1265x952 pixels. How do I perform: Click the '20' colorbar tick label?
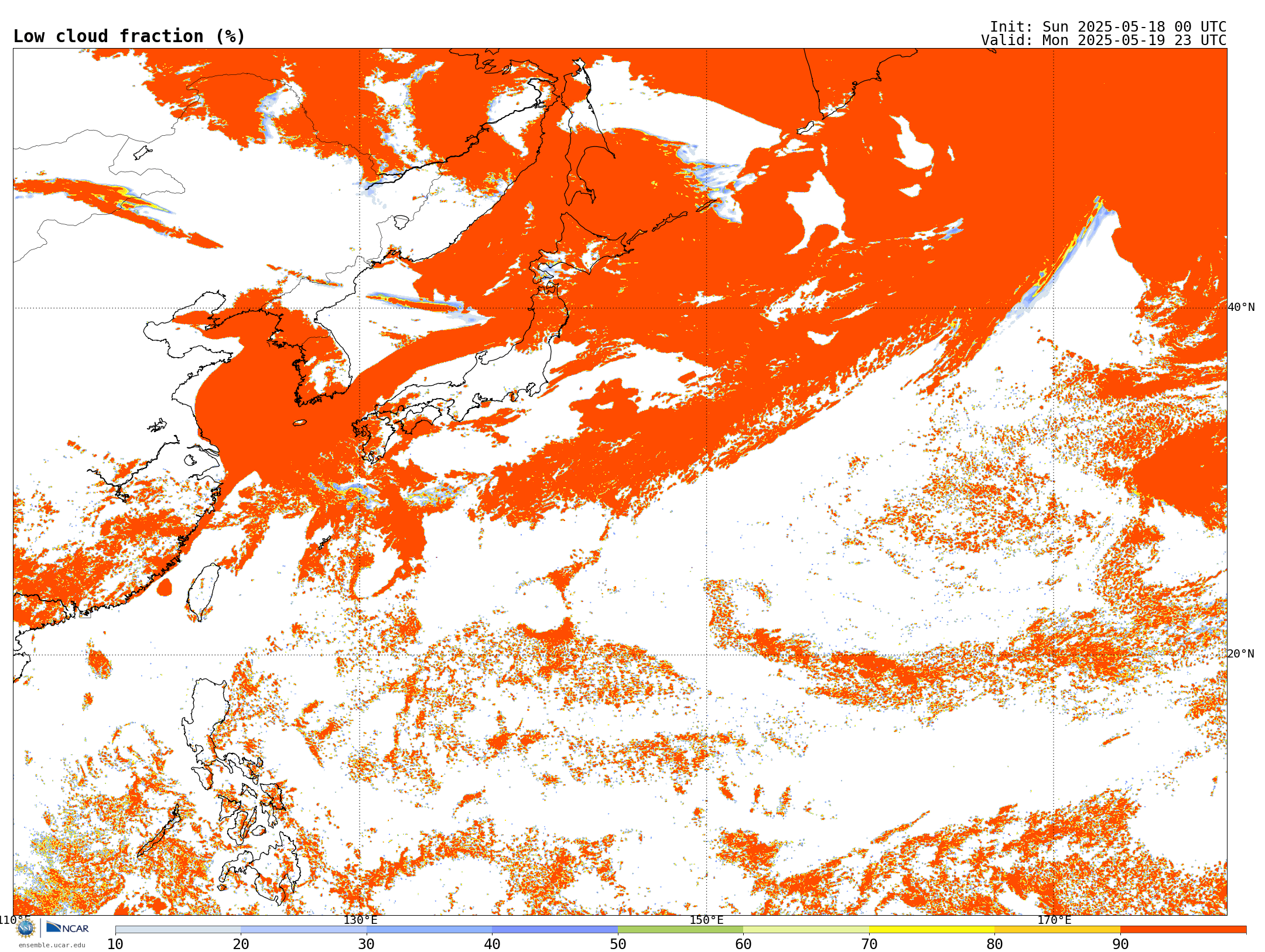pos(241,944)
